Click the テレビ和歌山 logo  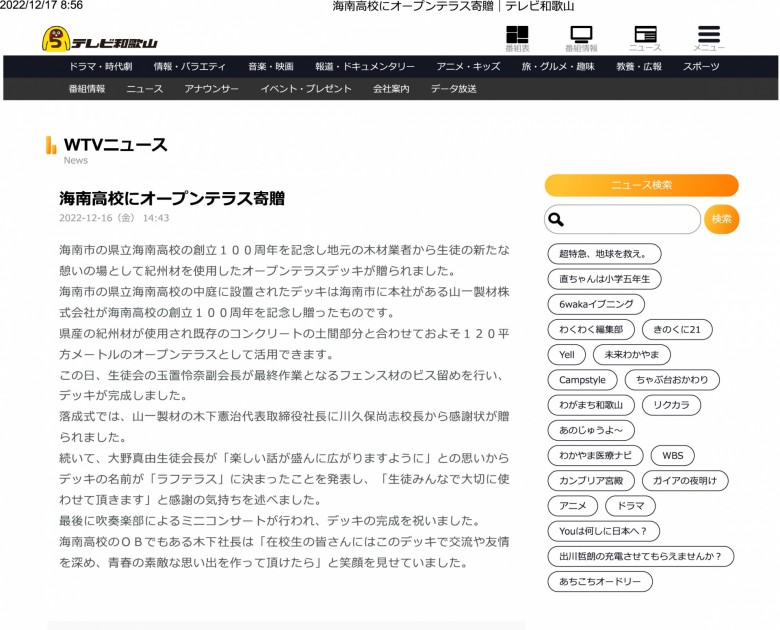[x=99, y=39]
